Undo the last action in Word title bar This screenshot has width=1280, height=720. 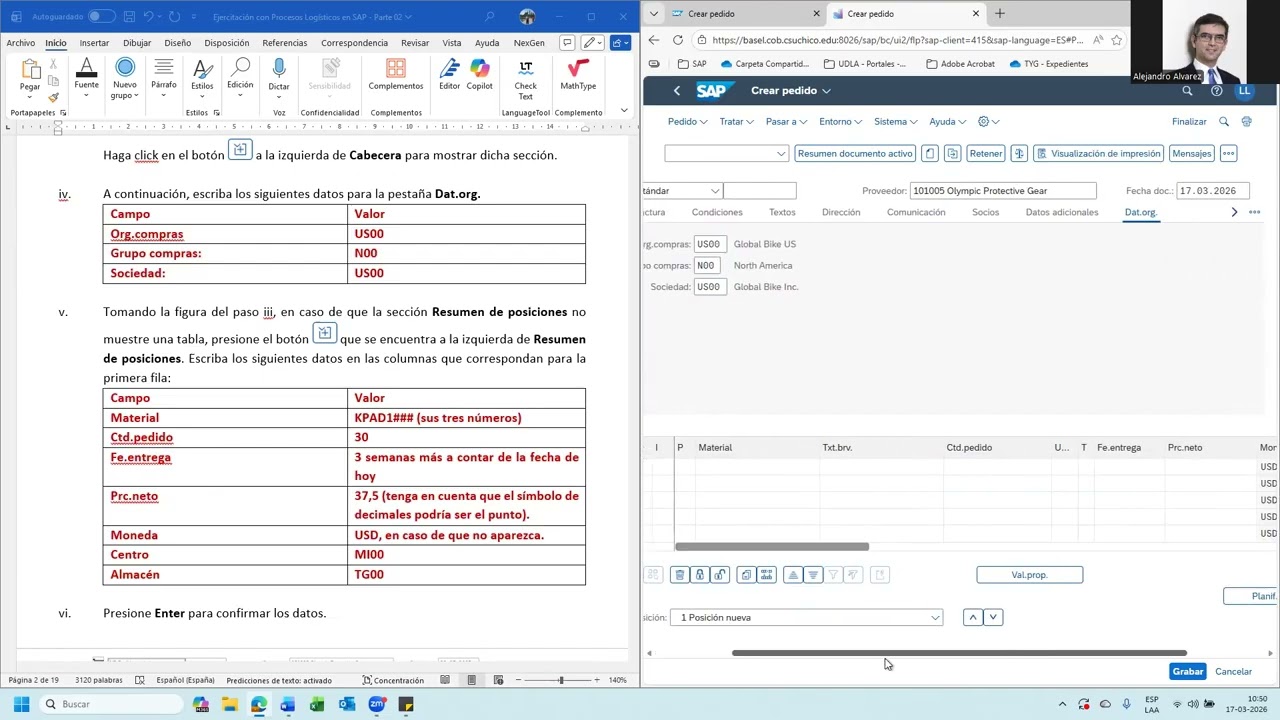coord(148,16)
